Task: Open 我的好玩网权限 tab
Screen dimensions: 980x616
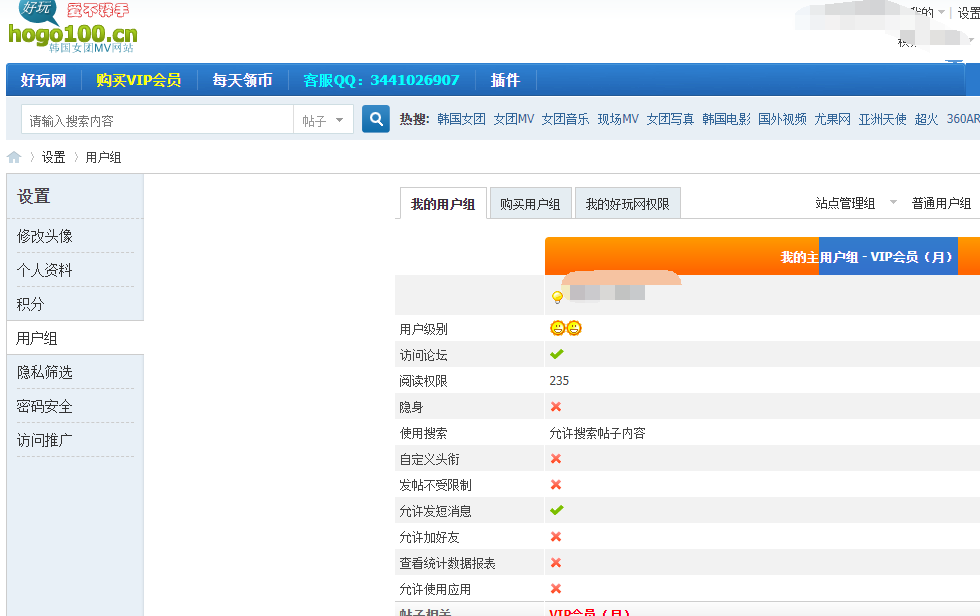Action: tap(627, 204)
